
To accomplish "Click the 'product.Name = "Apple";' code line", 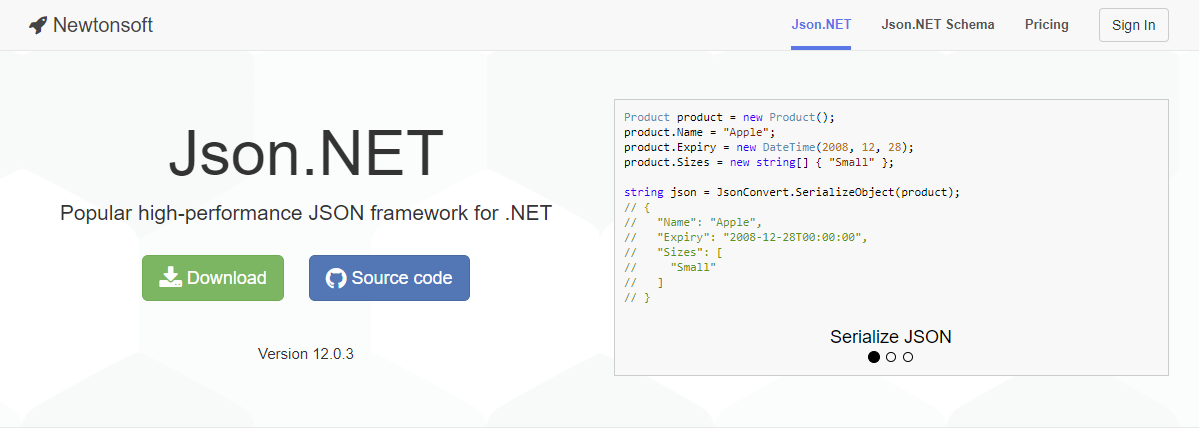I will coord(698,131).
